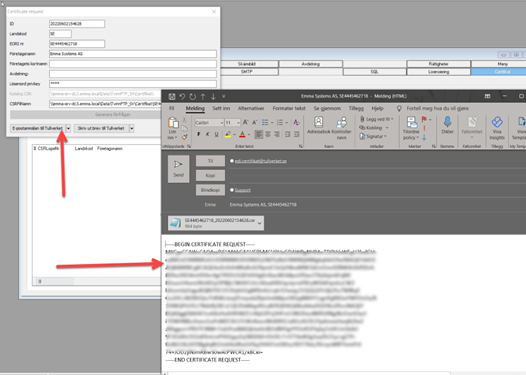
Task: Click the Blindkopi button
Action: [x=210, y=190]
